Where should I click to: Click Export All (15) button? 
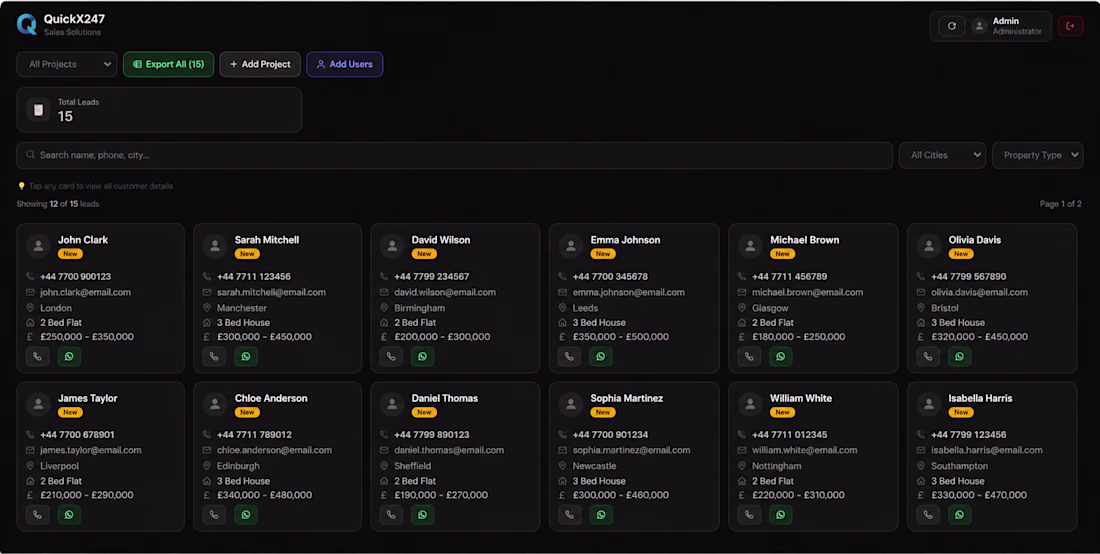(x=168, y=64)
